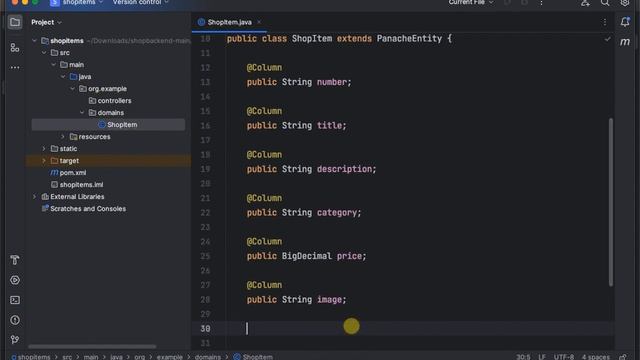
Task: Open main toolbar more actions menu
Action: (541, 3)
